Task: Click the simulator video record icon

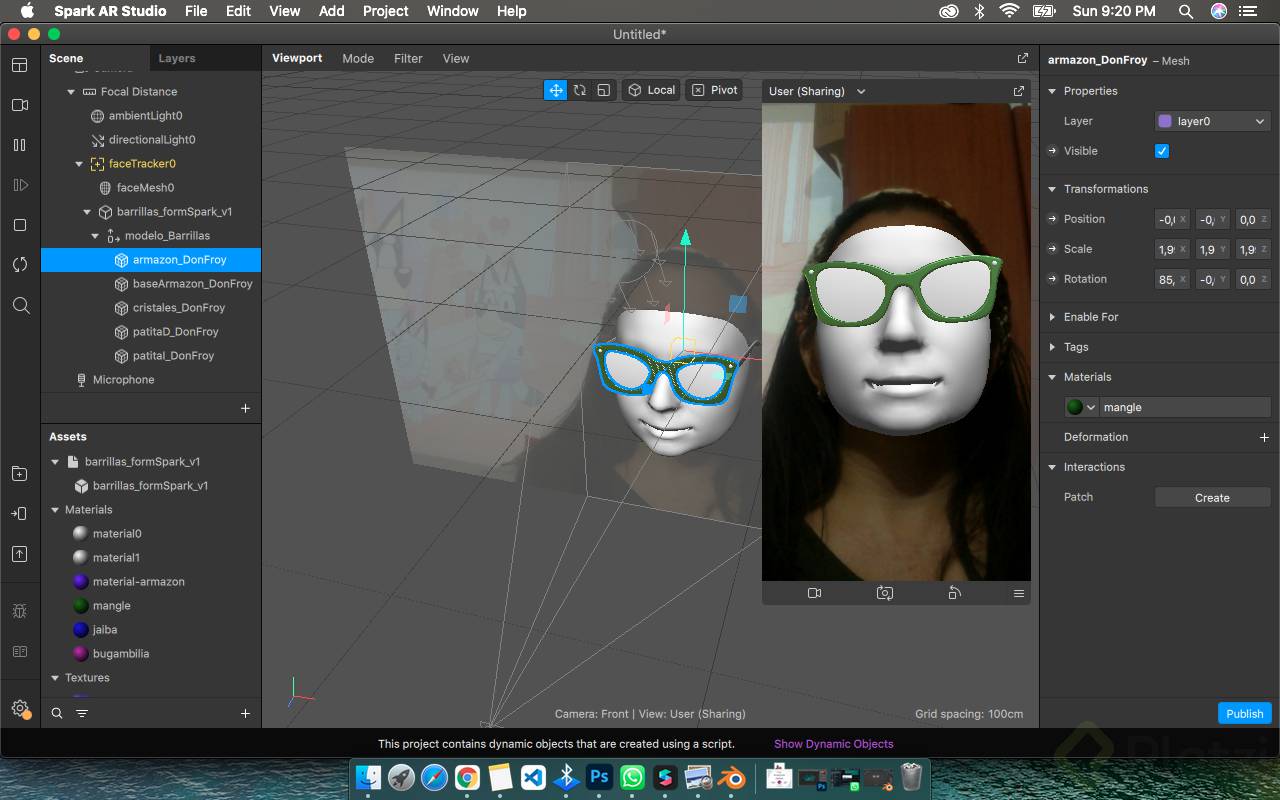Action: [814, 593]
